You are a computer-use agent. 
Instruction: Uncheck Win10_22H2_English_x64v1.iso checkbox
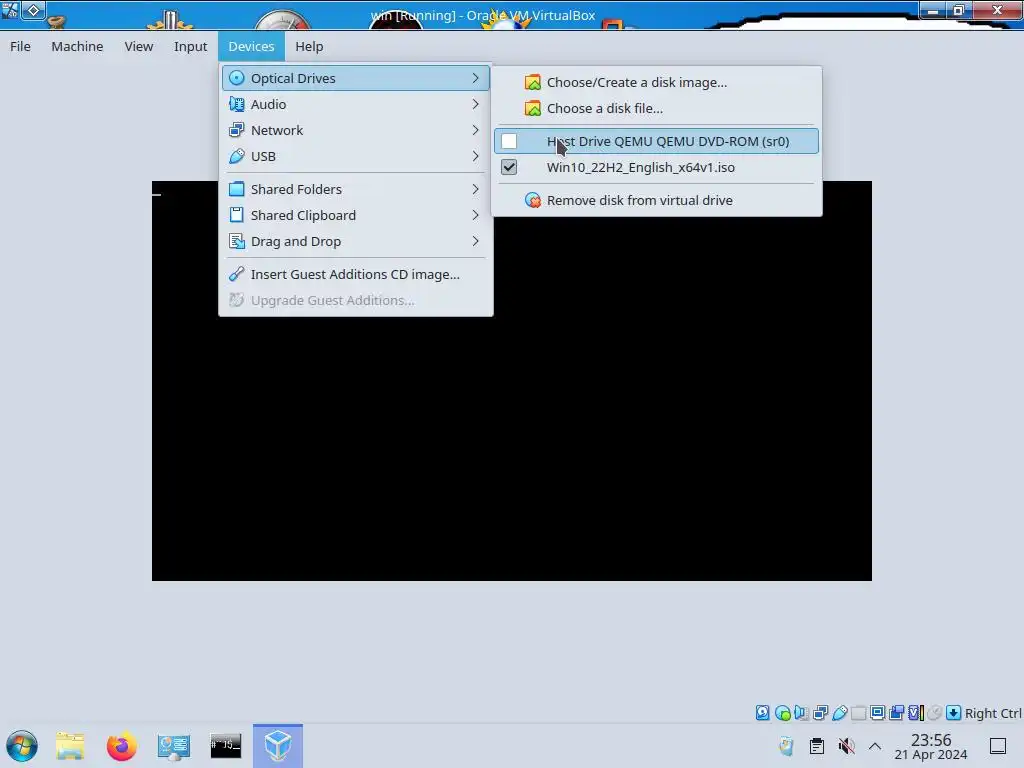509,167
